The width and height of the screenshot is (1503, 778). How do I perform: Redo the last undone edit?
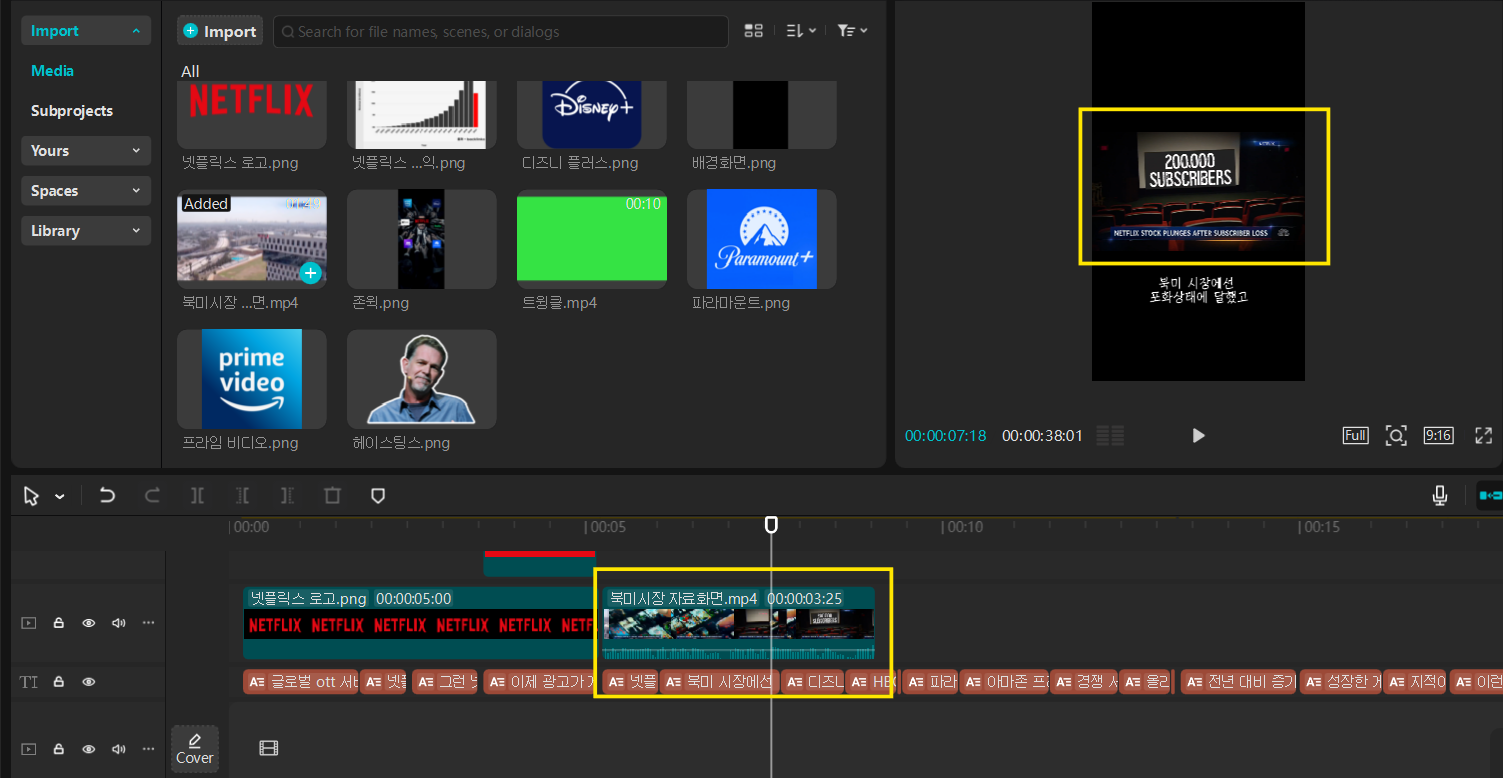(152, 495)
